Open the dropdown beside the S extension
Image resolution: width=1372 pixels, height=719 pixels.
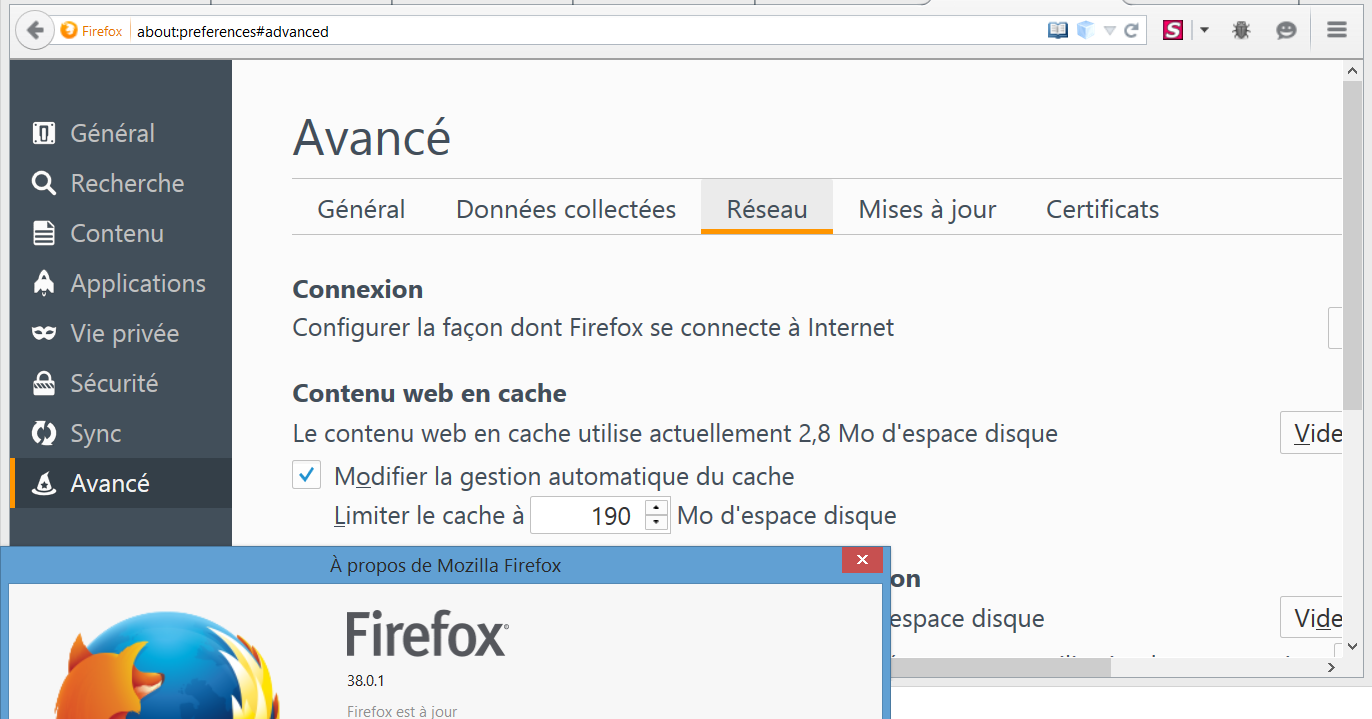[x=1204, y=31]
